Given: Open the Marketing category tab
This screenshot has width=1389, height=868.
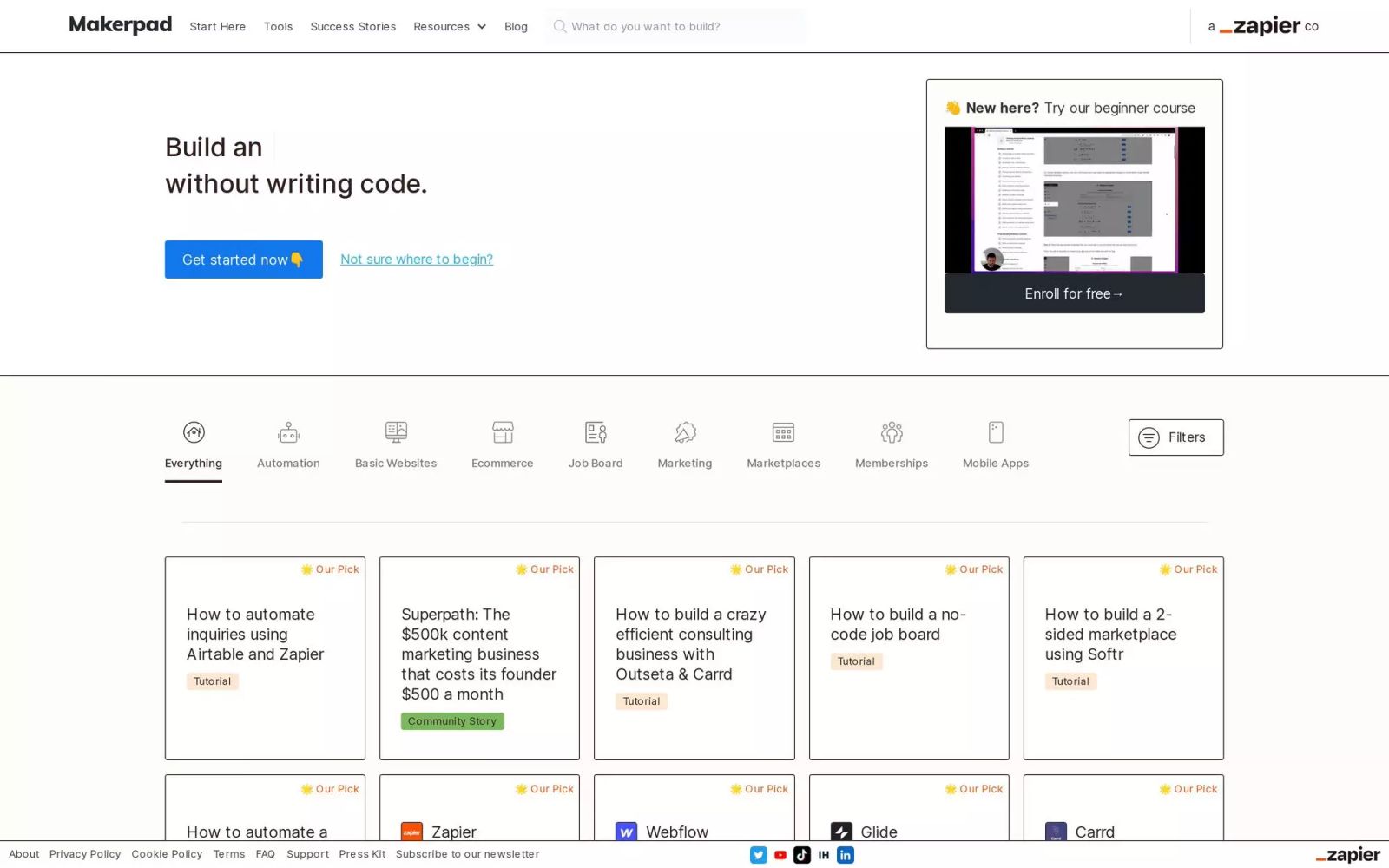Looking at the screenshot, I should tap(685, 447).
